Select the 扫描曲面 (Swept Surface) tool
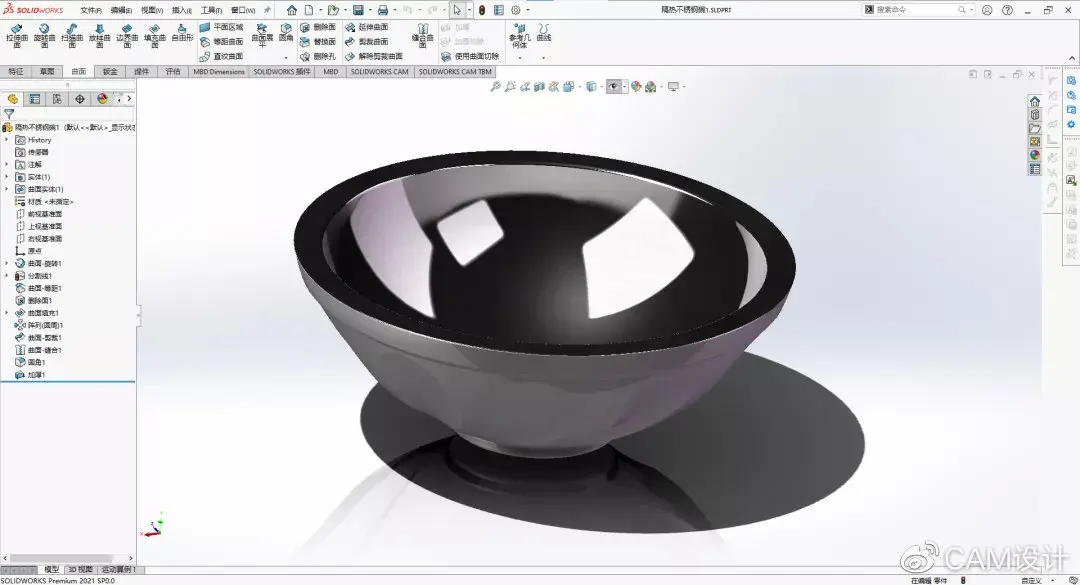 [72, 35]
